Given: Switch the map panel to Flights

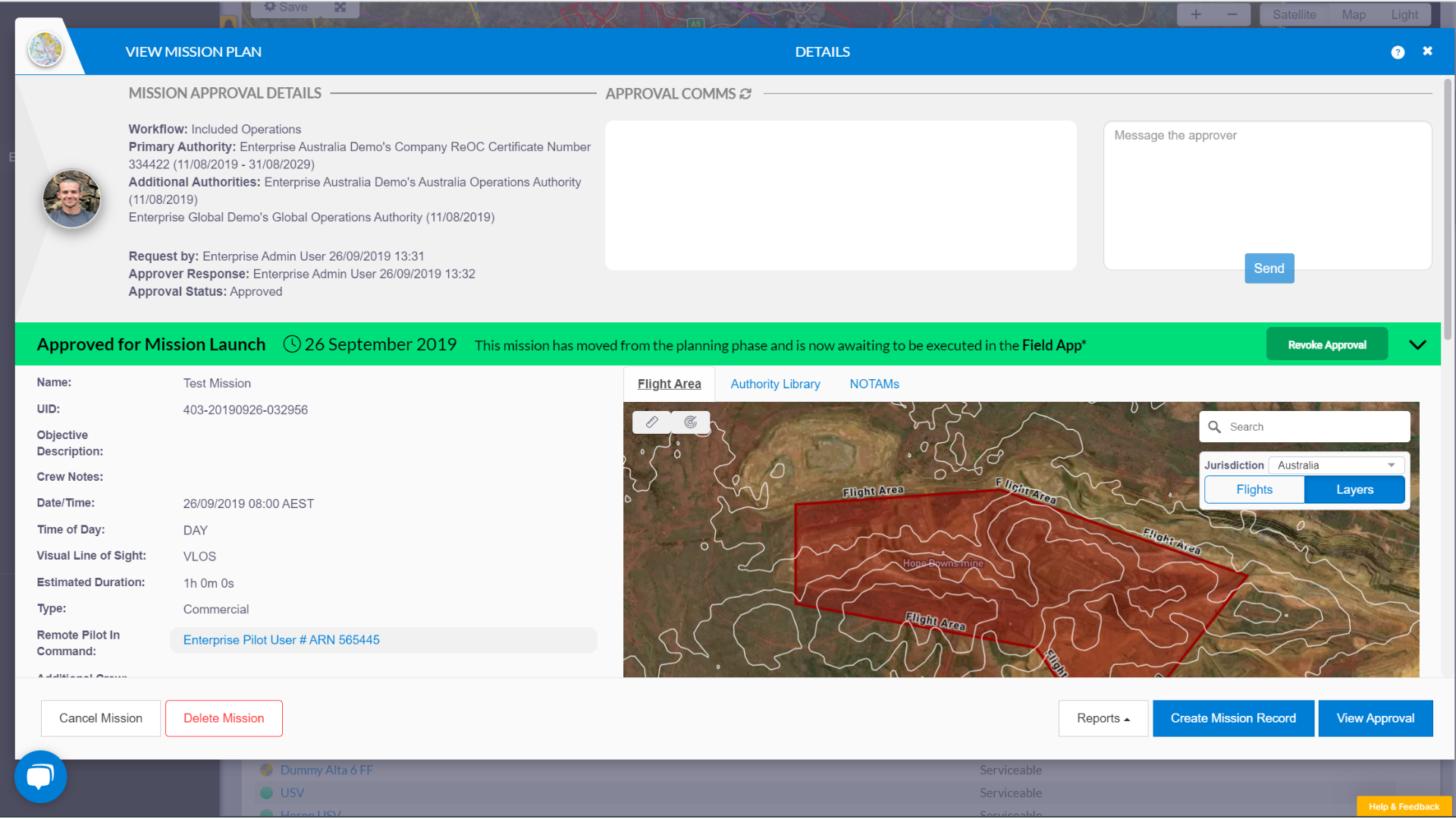Looking at the screenshot, I should pos(1254,489).
